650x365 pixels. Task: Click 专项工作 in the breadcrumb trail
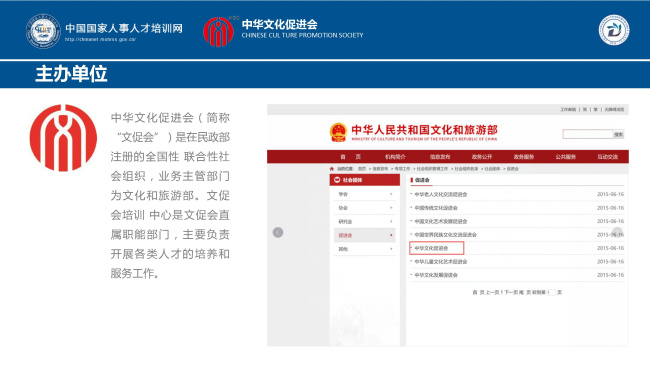[402, 169]
